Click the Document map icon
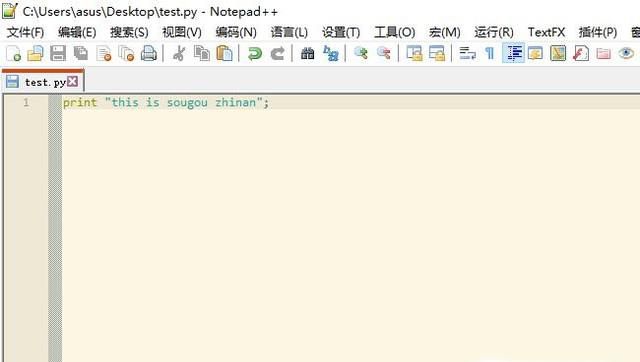 pyautogui.click(x=558, y=53)
